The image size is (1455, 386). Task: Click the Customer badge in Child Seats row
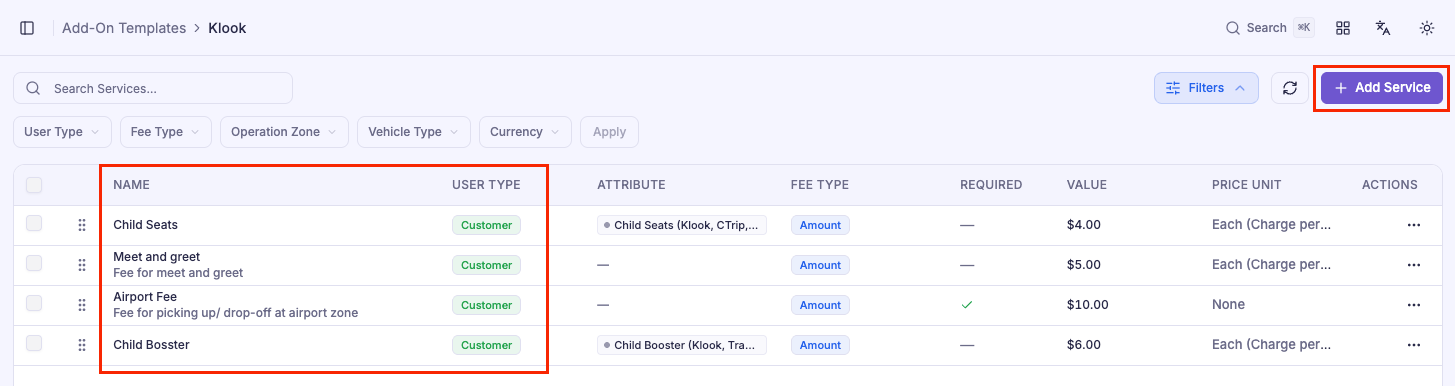point(486,225)
